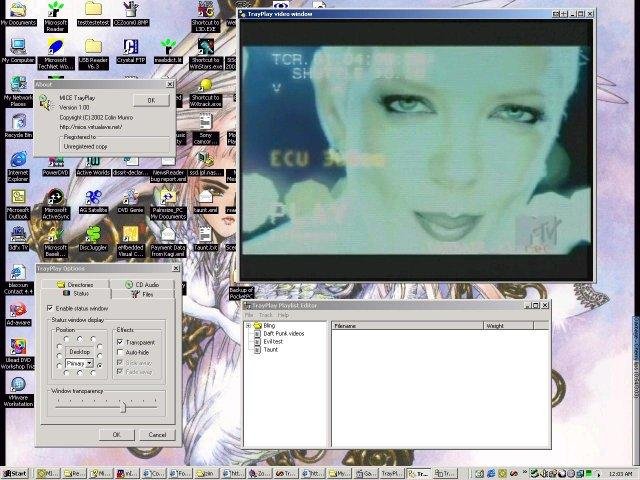
Task: Click the http://mice.virtualave.net/ address text
Action: click(91, 127)
